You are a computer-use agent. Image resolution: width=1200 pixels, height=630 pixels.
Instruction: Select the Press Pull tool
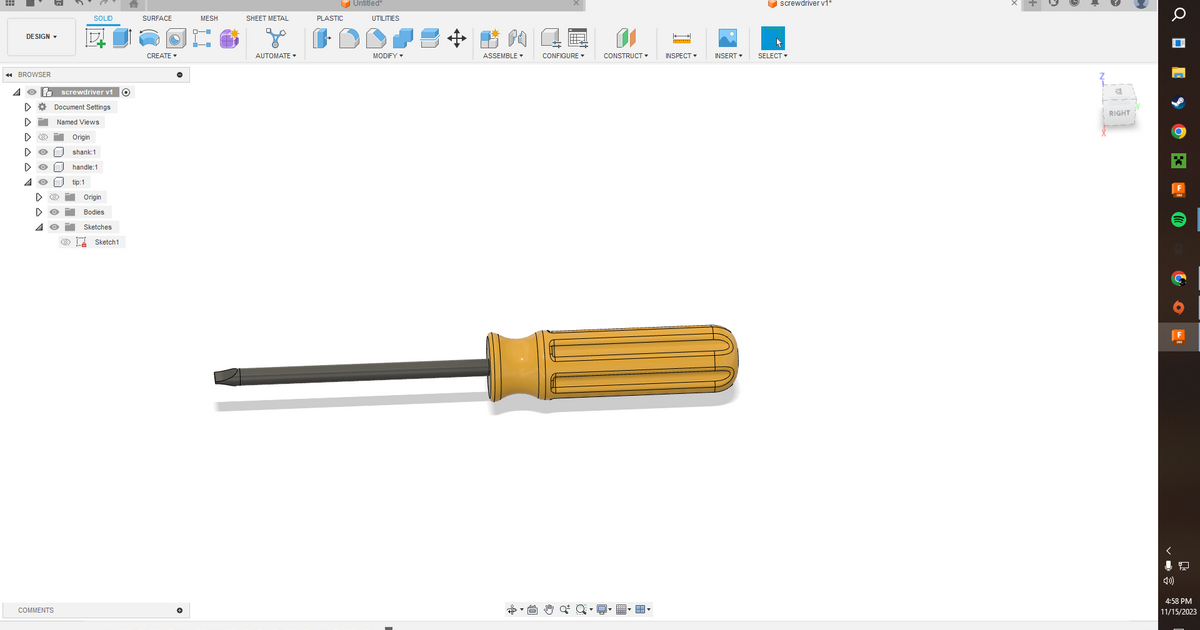click(x=321, y=38)
